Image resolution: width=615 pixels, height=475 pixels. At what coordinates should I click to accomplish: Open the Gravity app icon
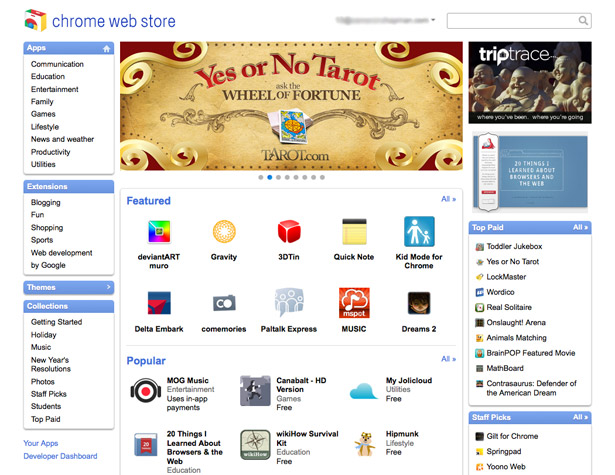[x=224, y=231]
